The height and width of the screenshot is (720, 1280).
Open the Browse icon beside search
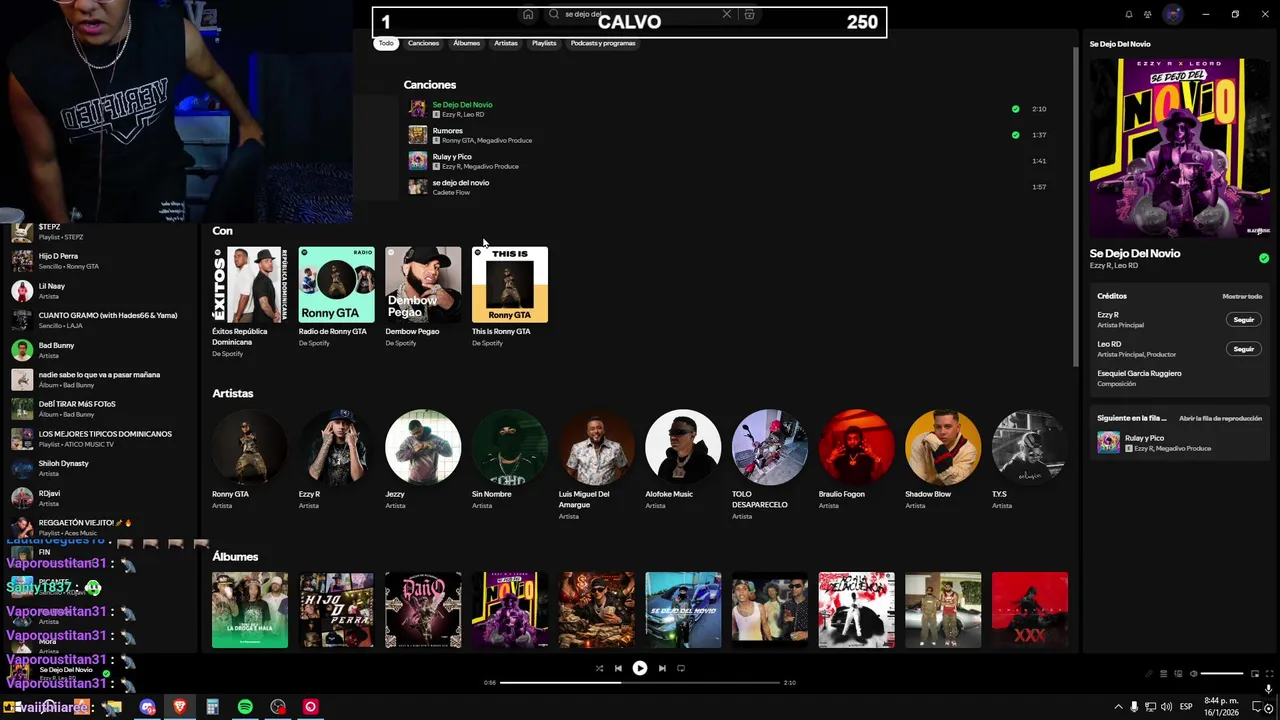[x=749, y=14]
